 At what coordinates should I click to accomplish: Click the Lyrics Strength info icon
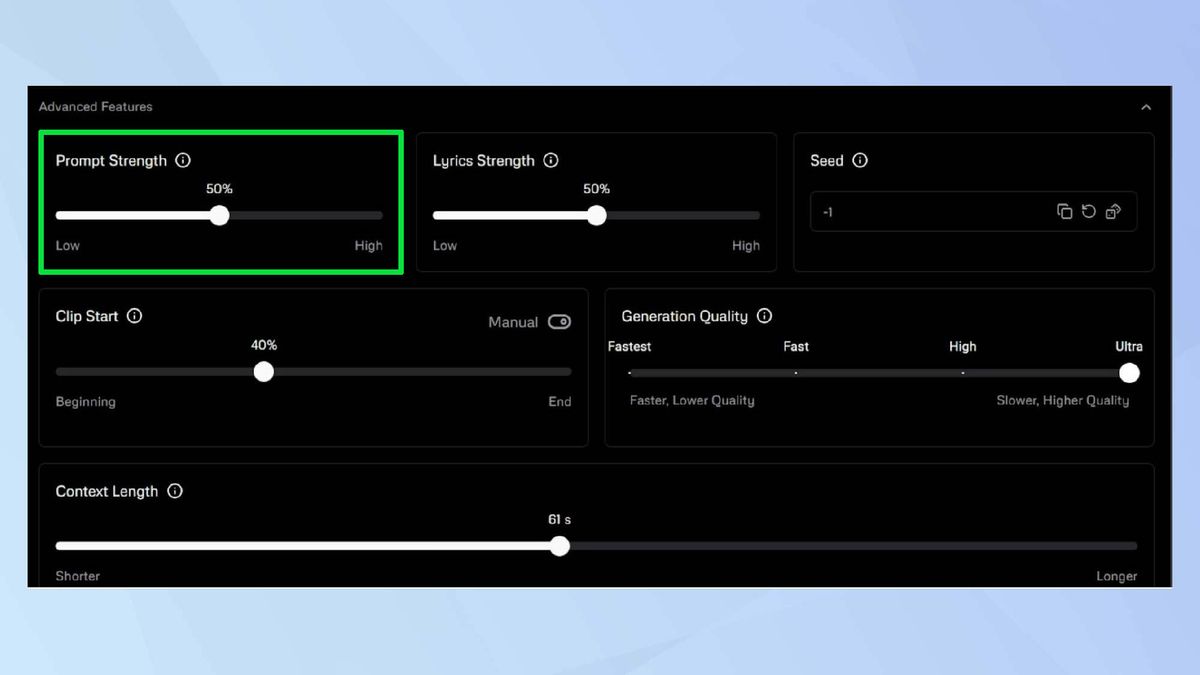[x=551, y=160]
